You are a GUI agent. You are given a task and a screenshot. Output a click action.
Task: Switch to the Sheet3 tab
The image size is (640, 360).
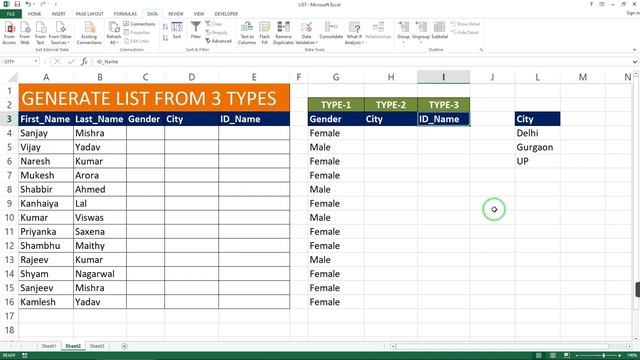[97, 346]
